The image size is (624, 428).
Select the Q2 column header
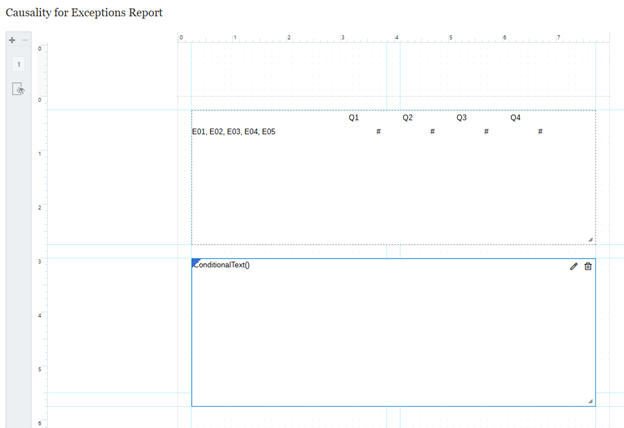tap(407, 118)
